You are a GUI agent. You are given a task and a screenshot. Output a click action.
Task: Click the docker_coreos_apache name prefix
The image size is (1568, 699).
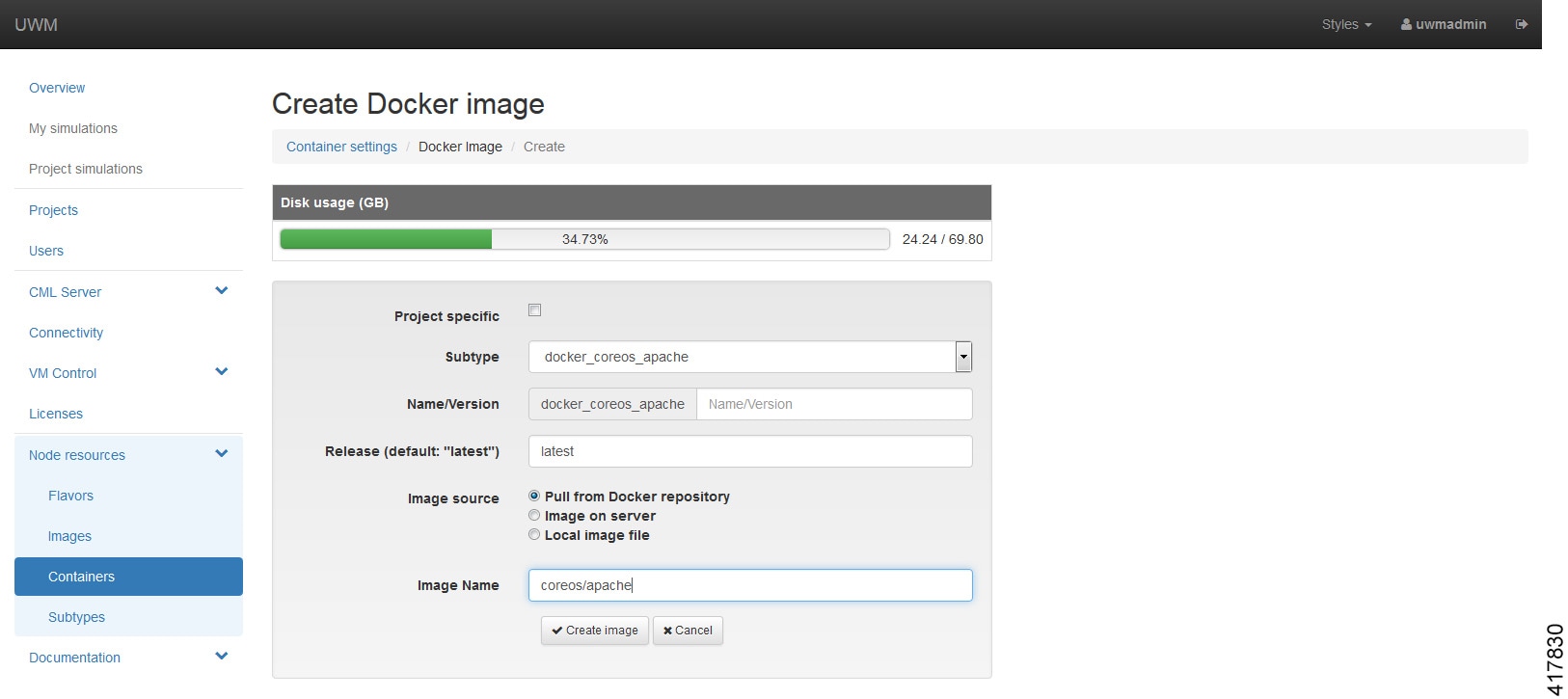612,404
